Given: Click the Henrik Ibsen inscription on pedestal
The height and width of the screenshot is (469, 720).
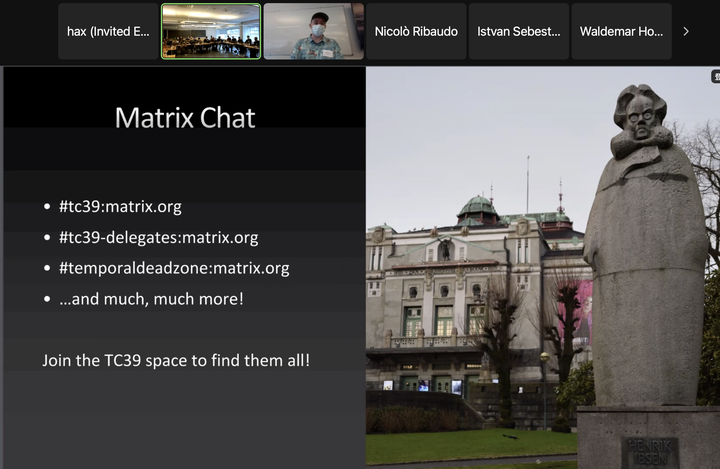Looking at the screenshot, I should point(650,452).
